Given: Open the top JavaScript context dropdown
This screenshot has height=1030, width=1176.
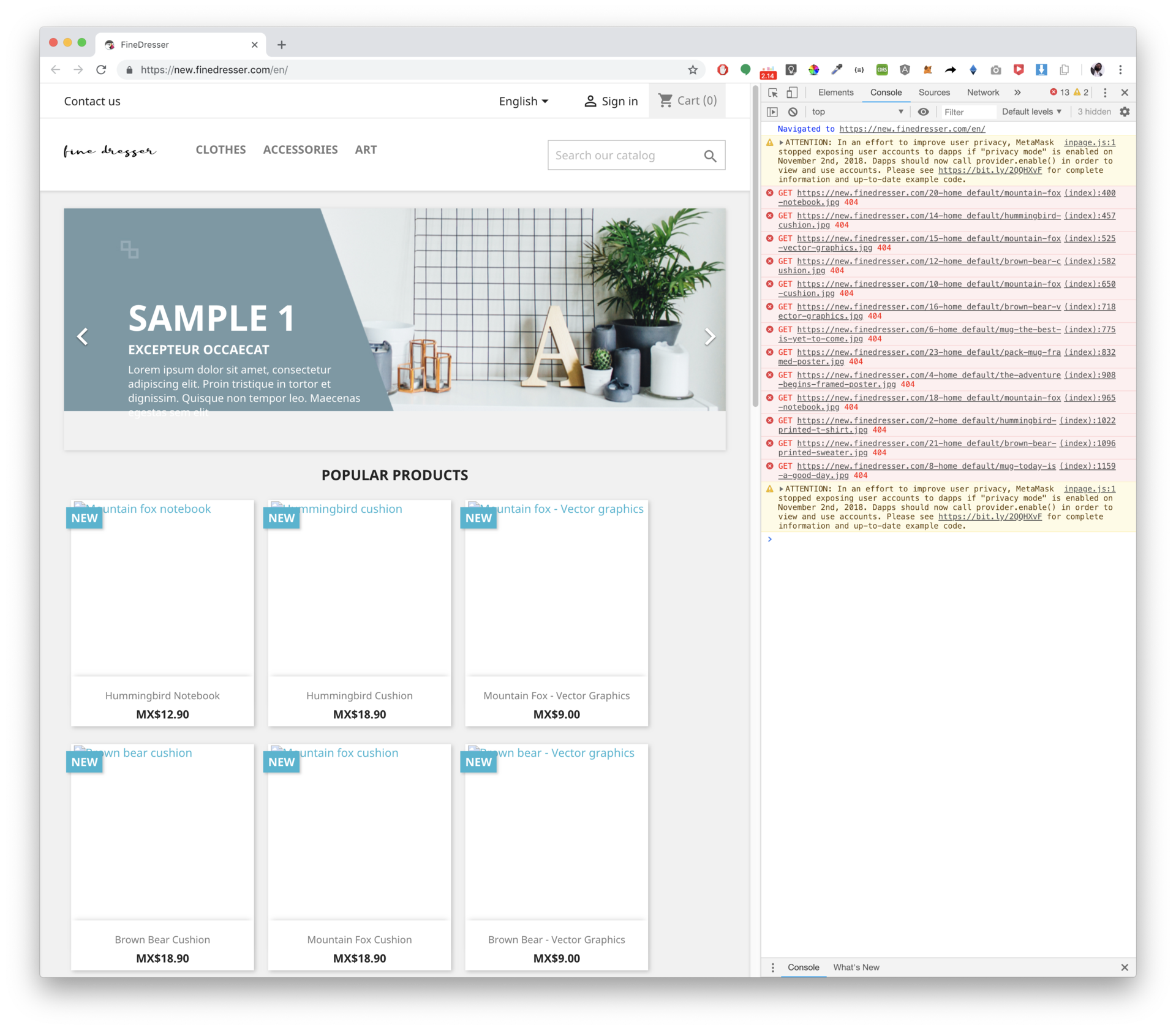Looking at the screenshot, I should pyautogui.click(x=856, y=112).
